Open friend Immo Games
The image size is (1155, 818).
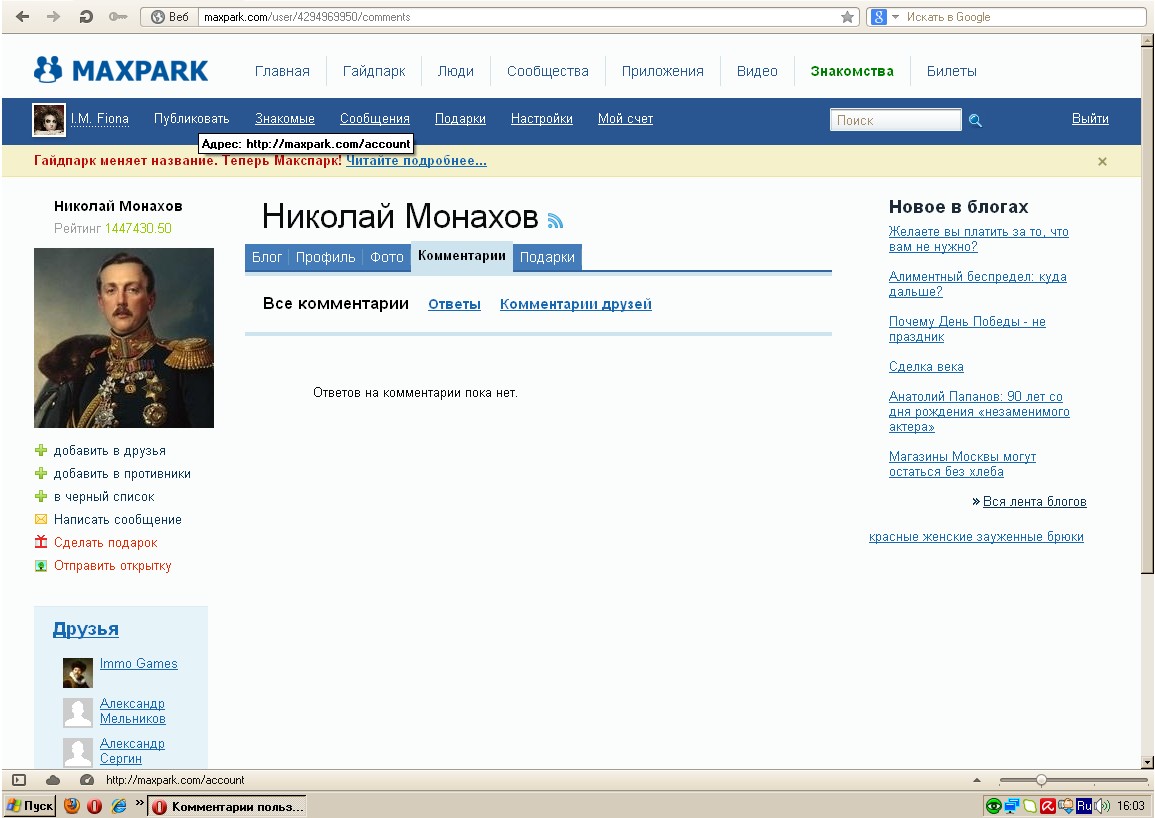[138, 663]
